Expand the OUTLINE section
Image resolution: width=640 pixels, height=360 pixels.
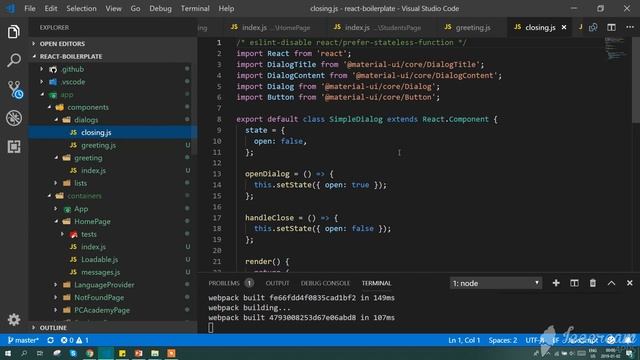(112, 328)
